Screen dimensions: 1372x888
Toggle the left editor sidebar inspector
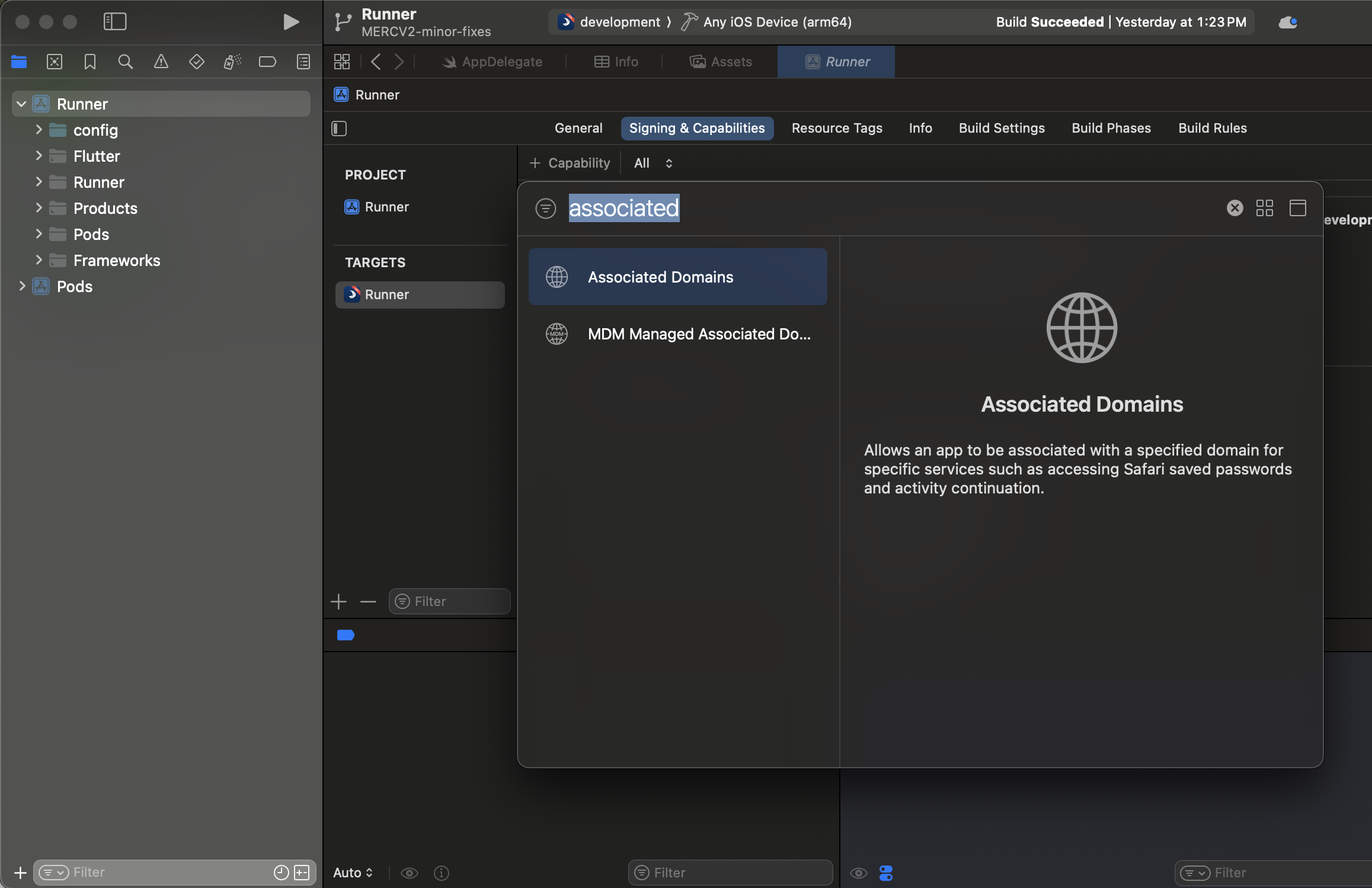(339, 128)
